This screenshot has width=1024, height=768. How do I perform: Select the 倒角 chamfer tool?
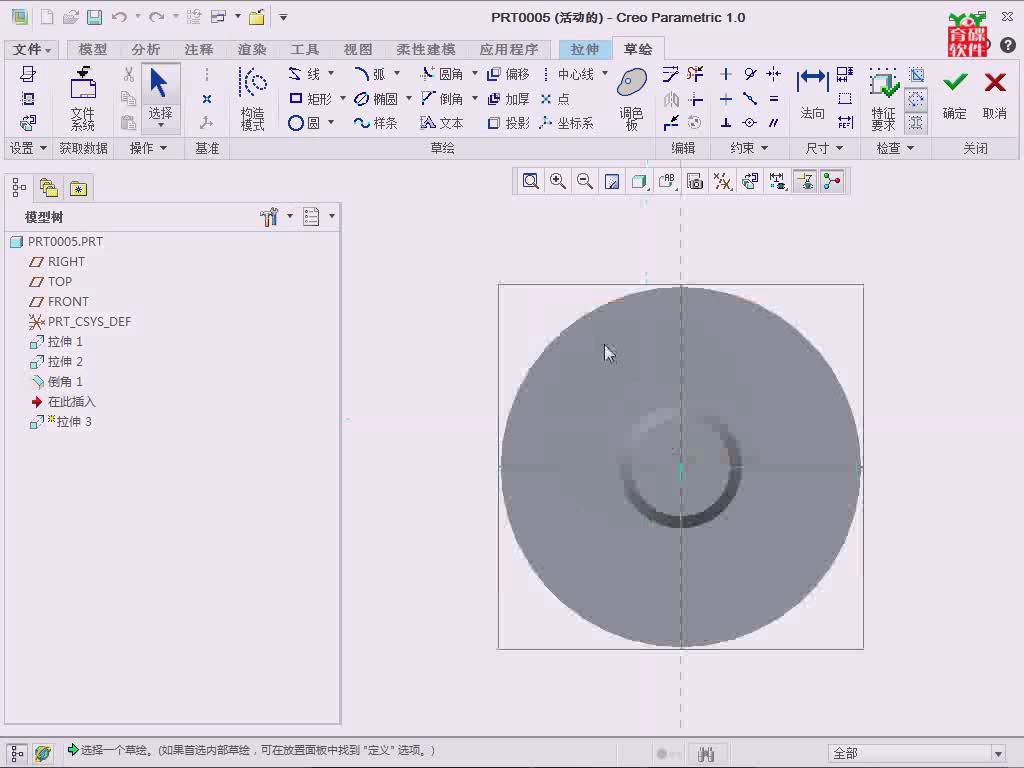tap(442, 99)
